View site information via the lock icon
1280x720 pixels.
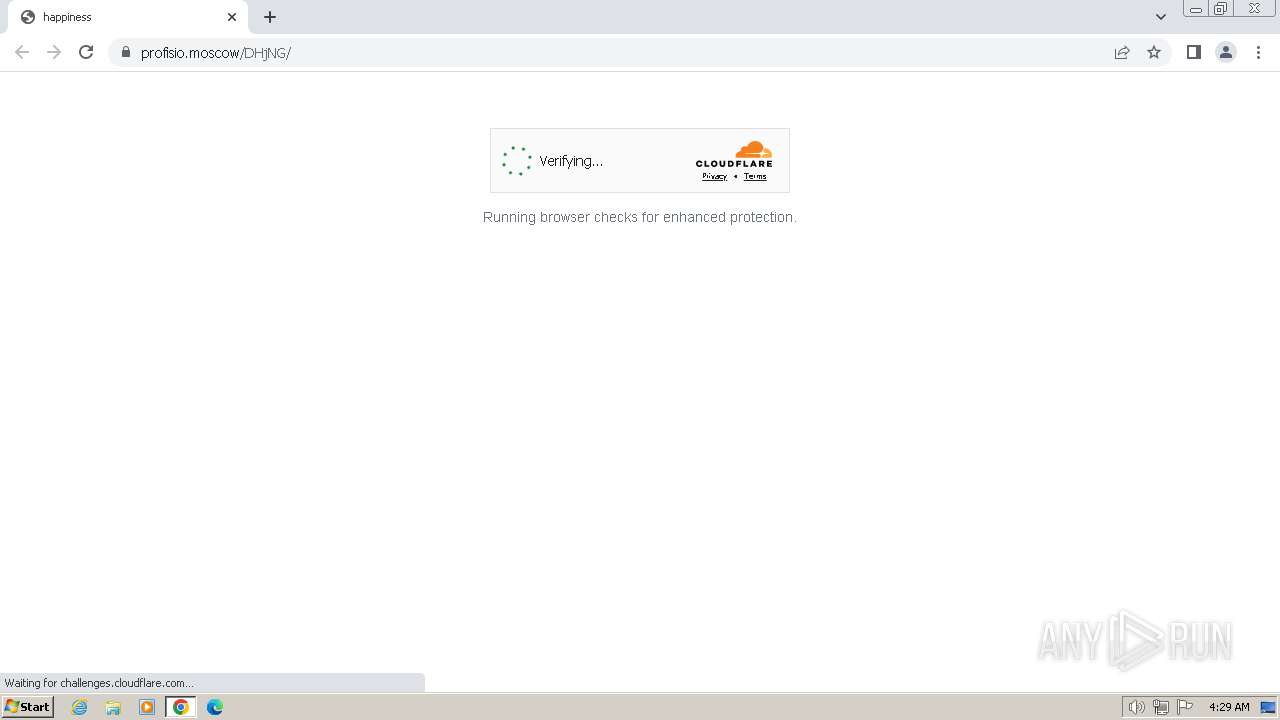(125, 52)
